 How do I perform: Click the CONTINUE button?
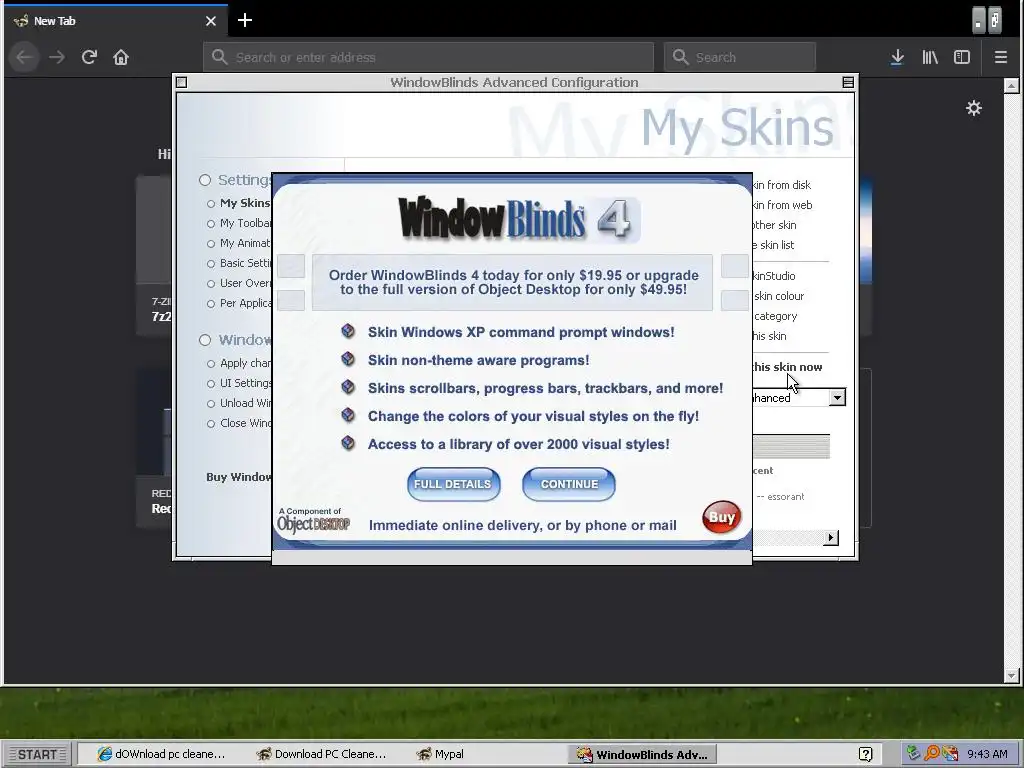pos(569,485)
